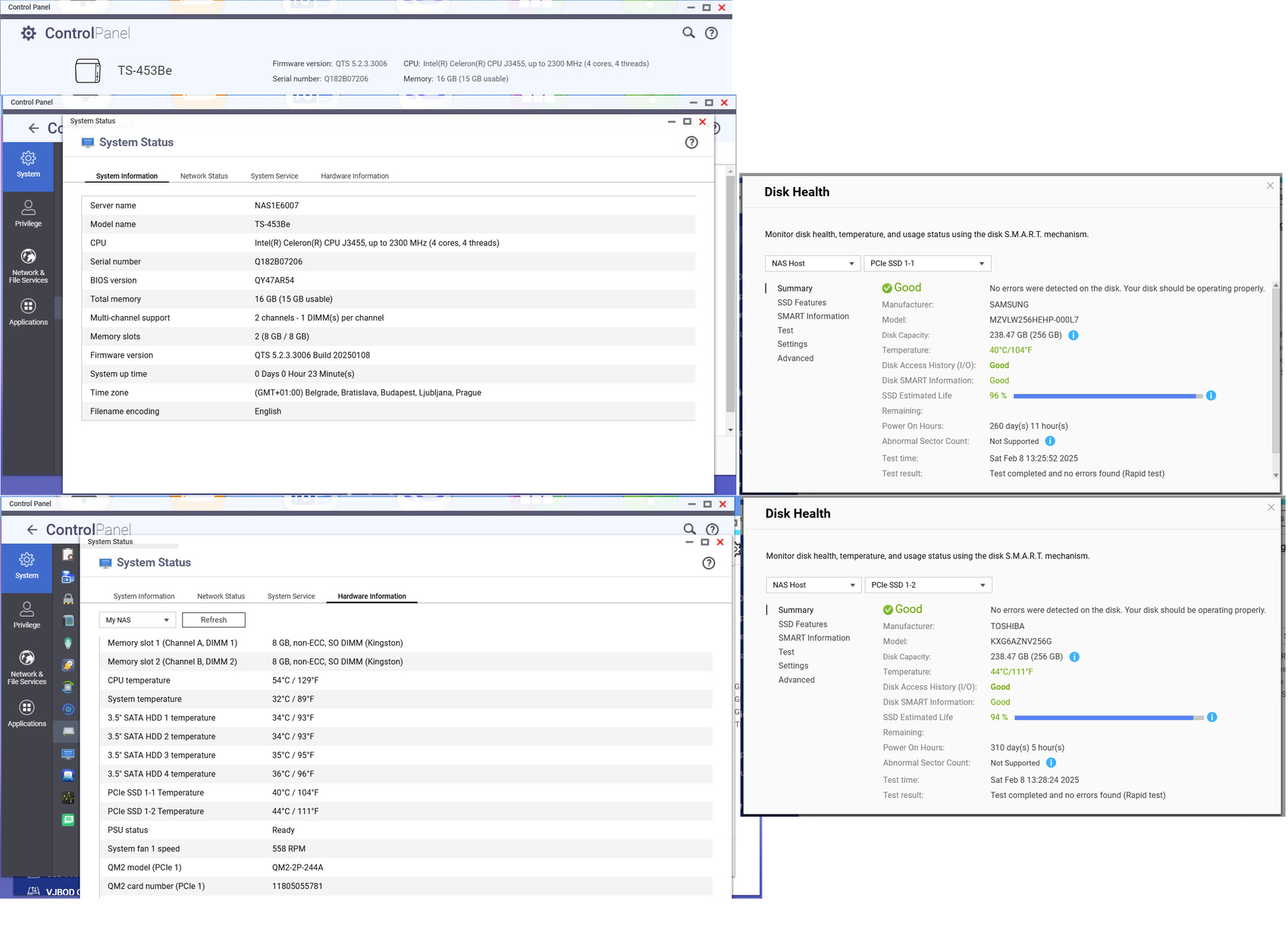This screenshot has height=935, width=1288.
Task: Open Applications in the middle Control Panel sidebar
Action: 28,312
